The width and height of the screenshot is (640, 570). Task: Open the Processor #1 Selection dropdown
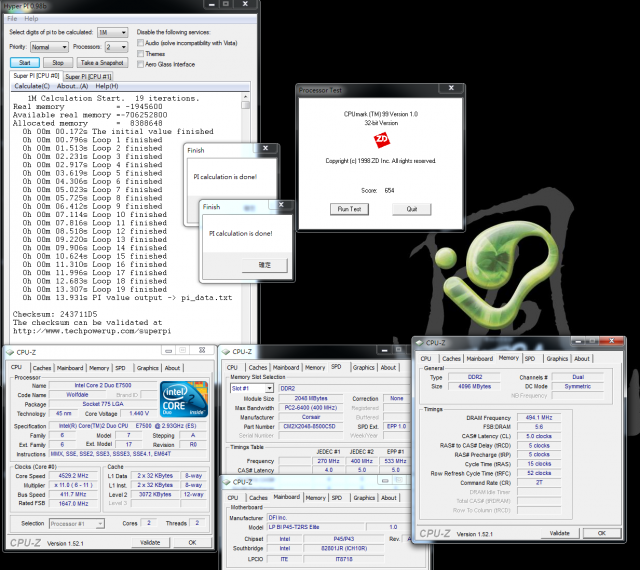(77, 523)
